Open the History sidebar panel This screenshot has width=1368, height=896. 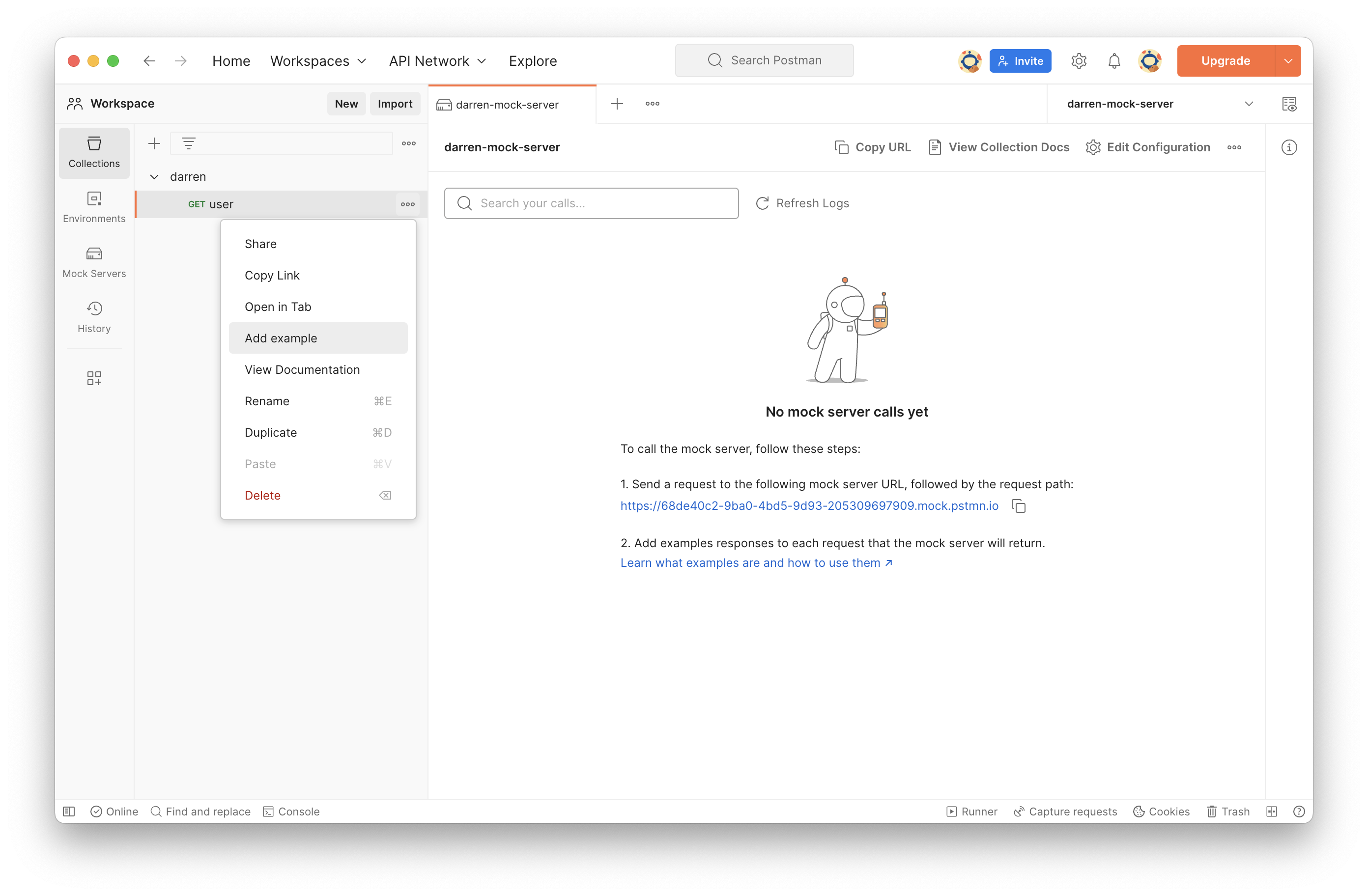click(x=94, y=317)
